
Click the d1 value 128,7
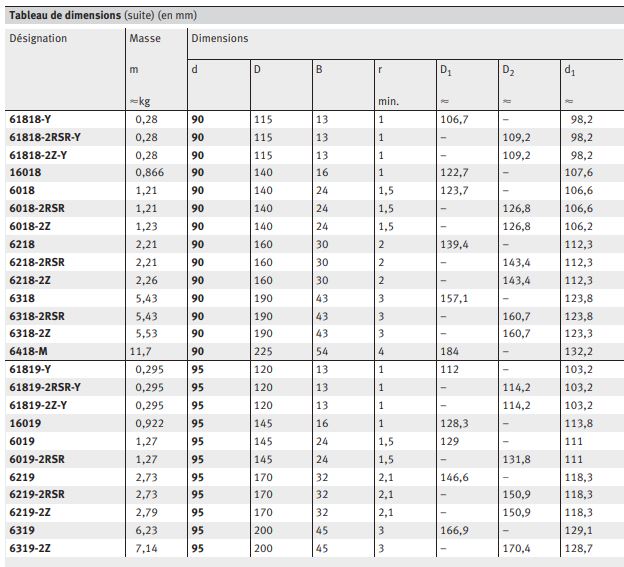(x=579, y=548)
